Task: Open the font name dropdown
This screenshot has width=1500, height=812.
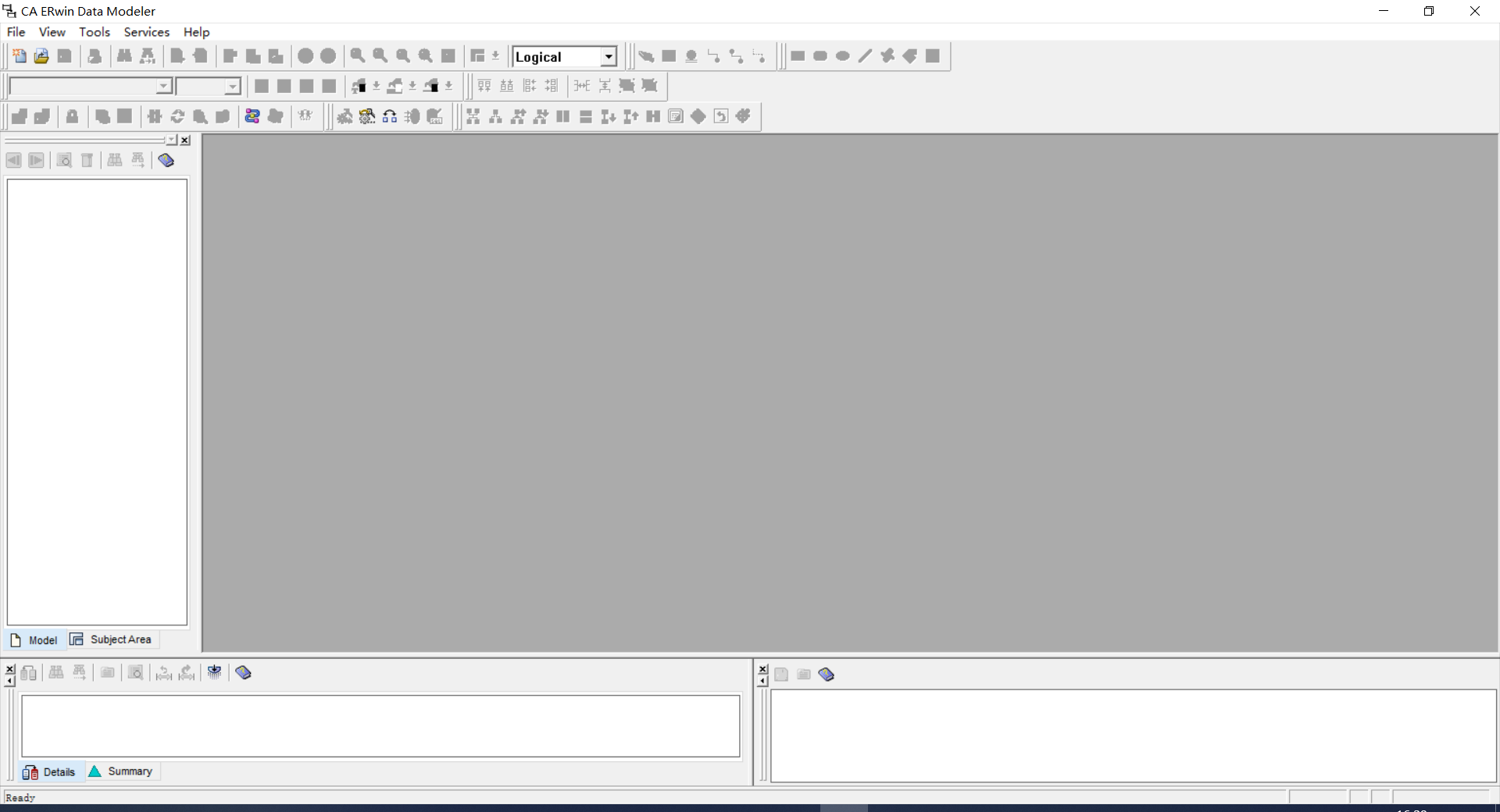Action: tap(165, 86)
